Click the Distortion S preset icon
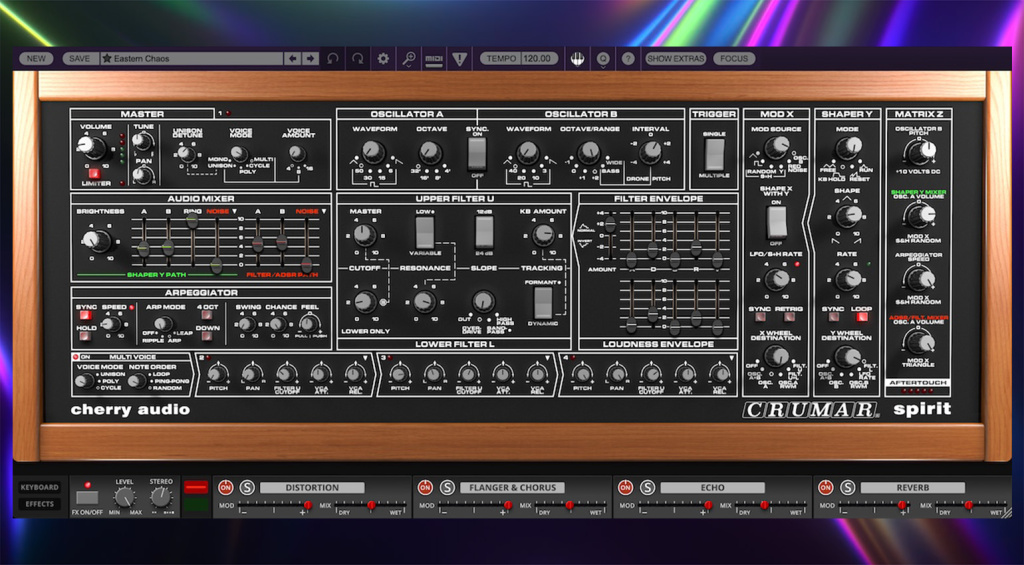The image size is (1024, 565). (x=246, y=488)
